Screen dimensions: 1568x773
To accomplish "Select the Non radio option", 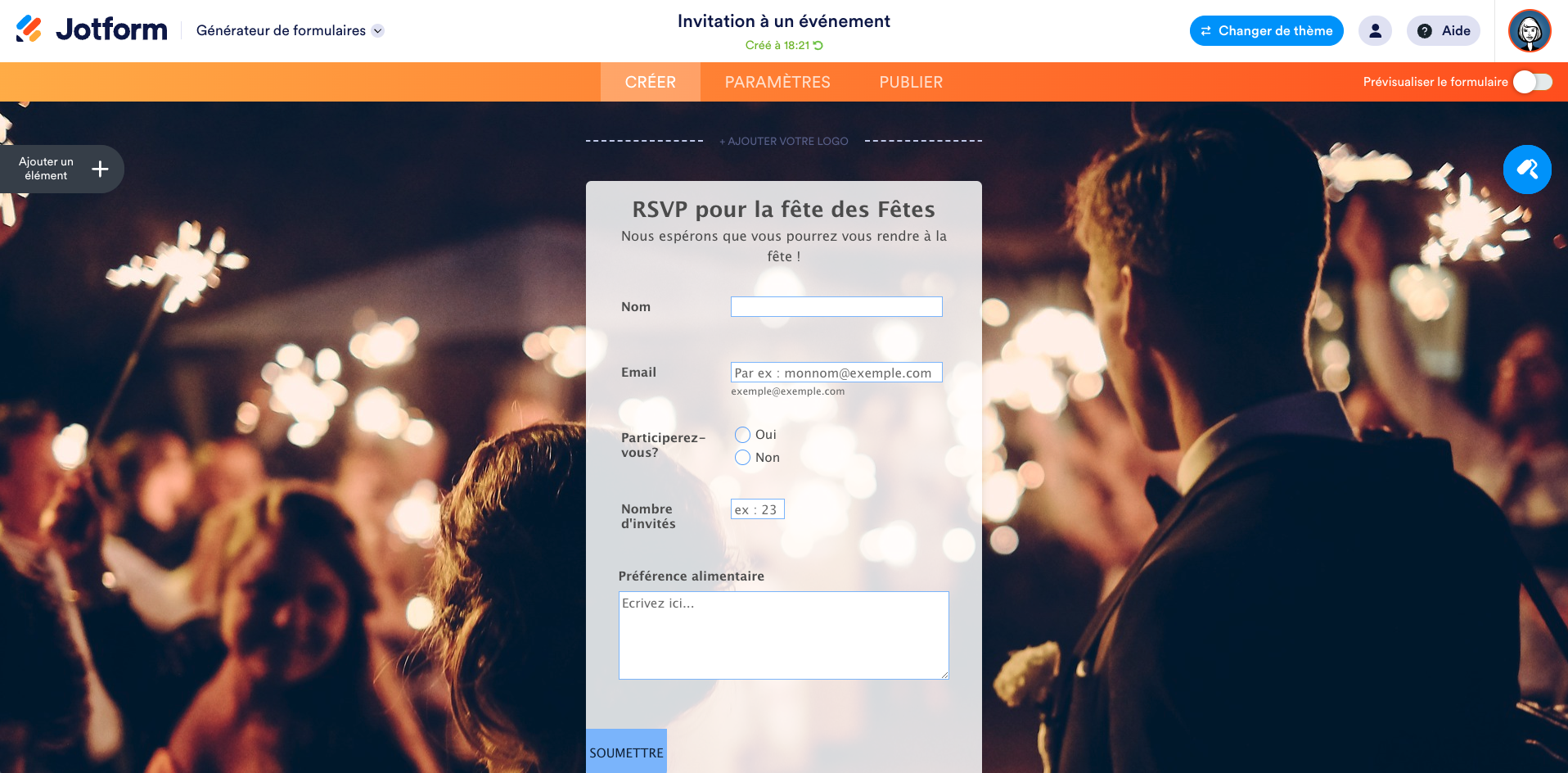I will (x=742, y=458).
